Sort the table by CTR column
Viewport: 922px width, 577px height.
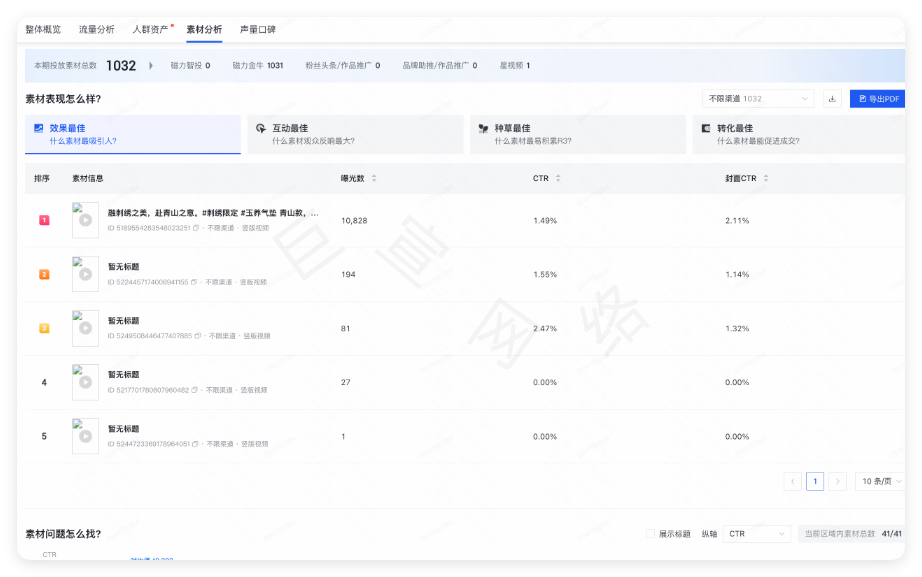click(x=557, y=178)
